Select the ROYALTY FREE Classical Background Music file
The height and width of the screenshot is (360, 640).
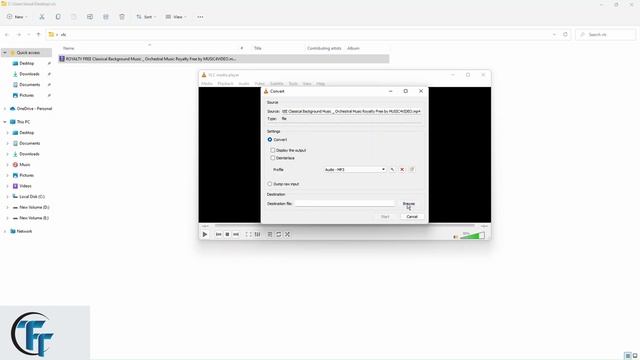click(x=224, y=59)
